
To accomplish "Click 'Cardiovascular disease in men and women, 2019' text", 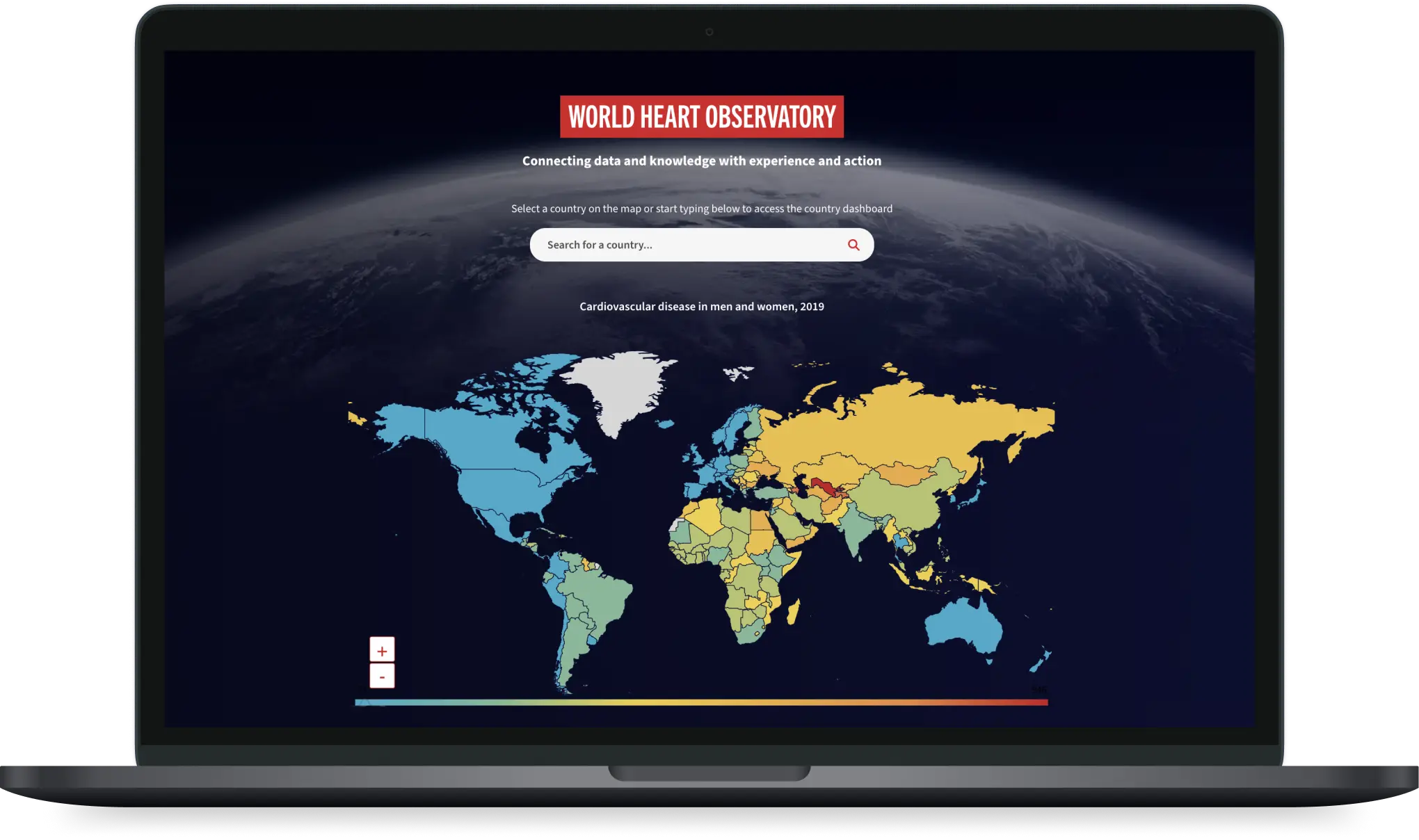I will tap(702, 307).
